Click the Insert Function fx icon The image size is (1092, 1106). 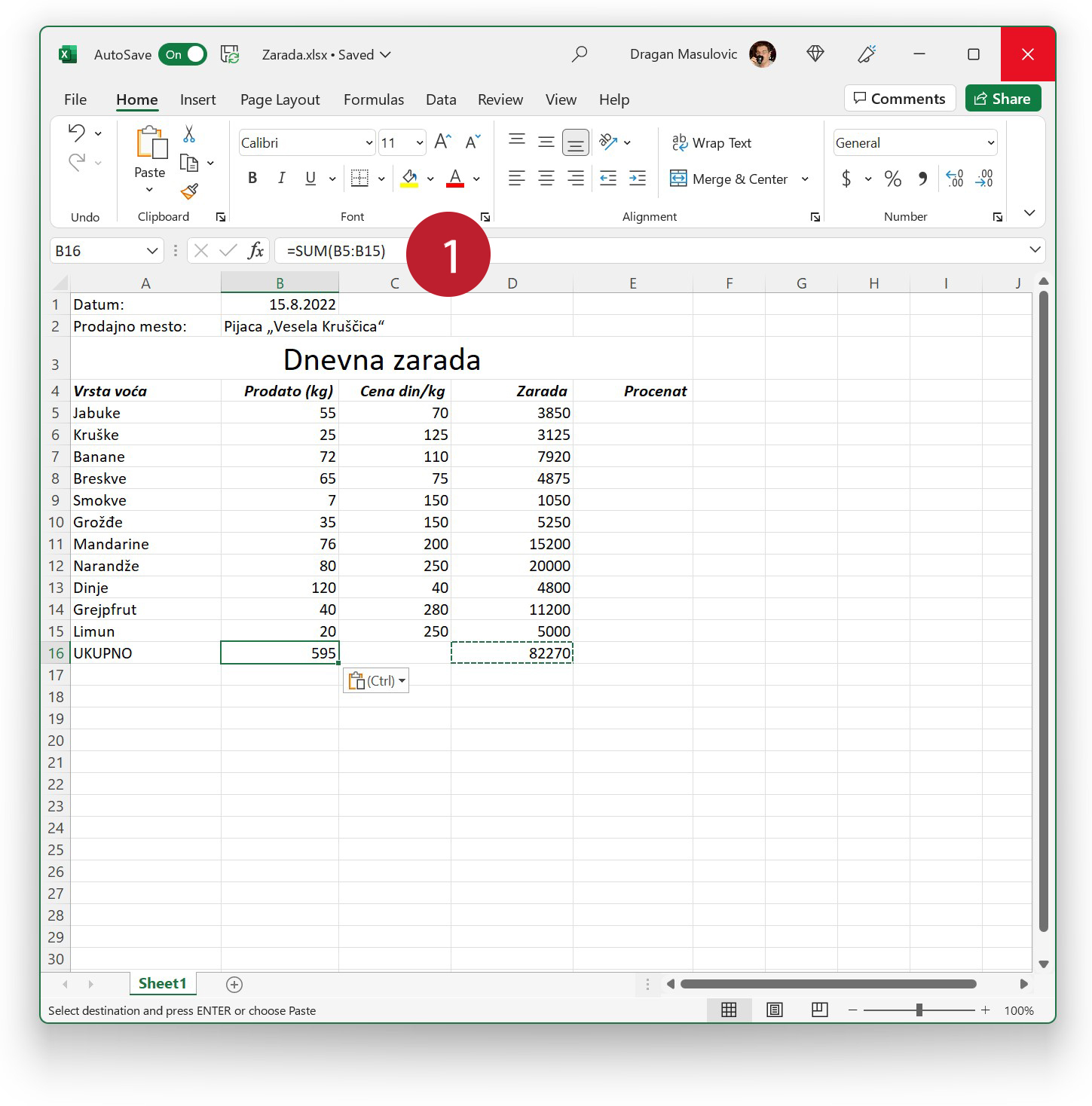click(x=256, y=251)
